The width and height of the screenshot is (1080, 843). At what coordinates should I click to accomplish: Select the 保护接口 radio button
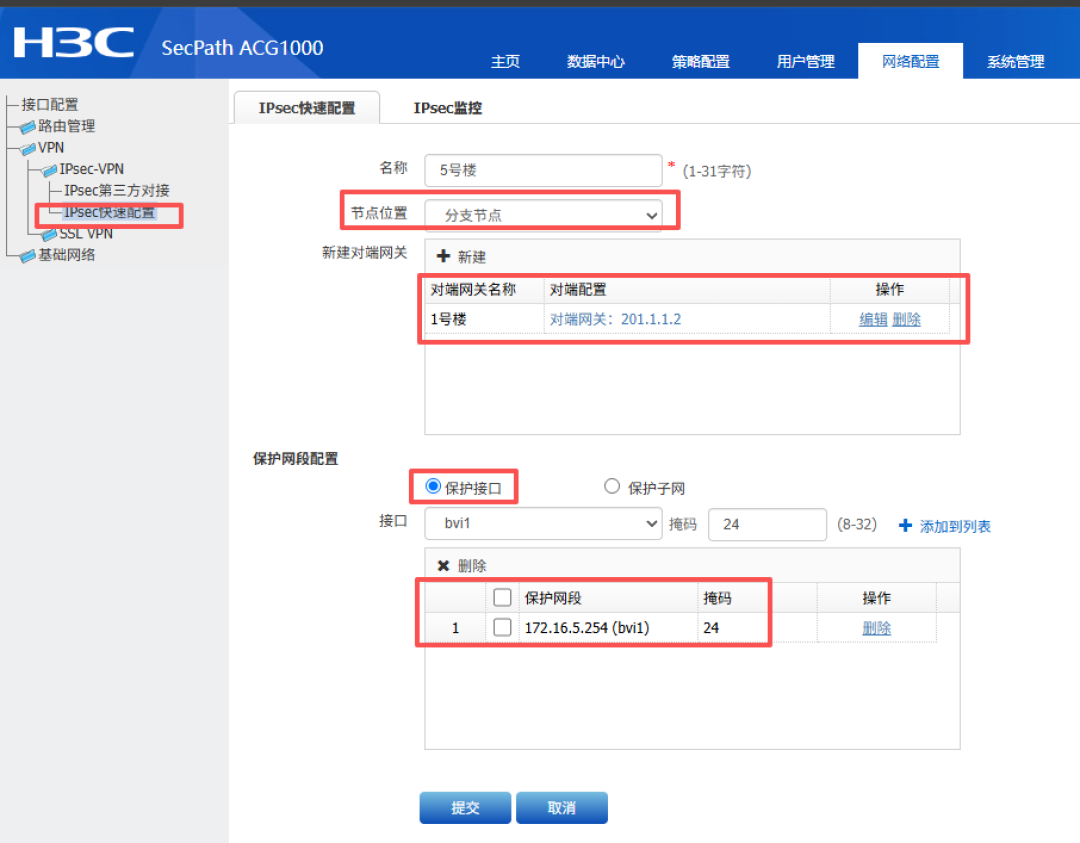click(433, 486)
